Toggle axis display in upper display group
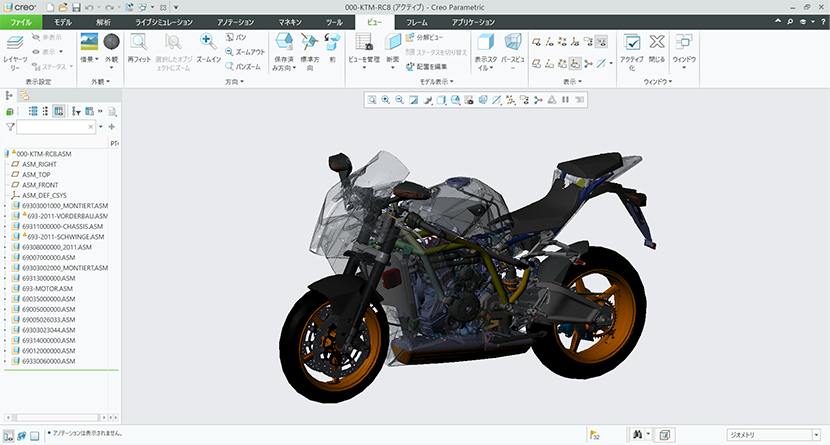The image size is (830, 445). (549, 41)
